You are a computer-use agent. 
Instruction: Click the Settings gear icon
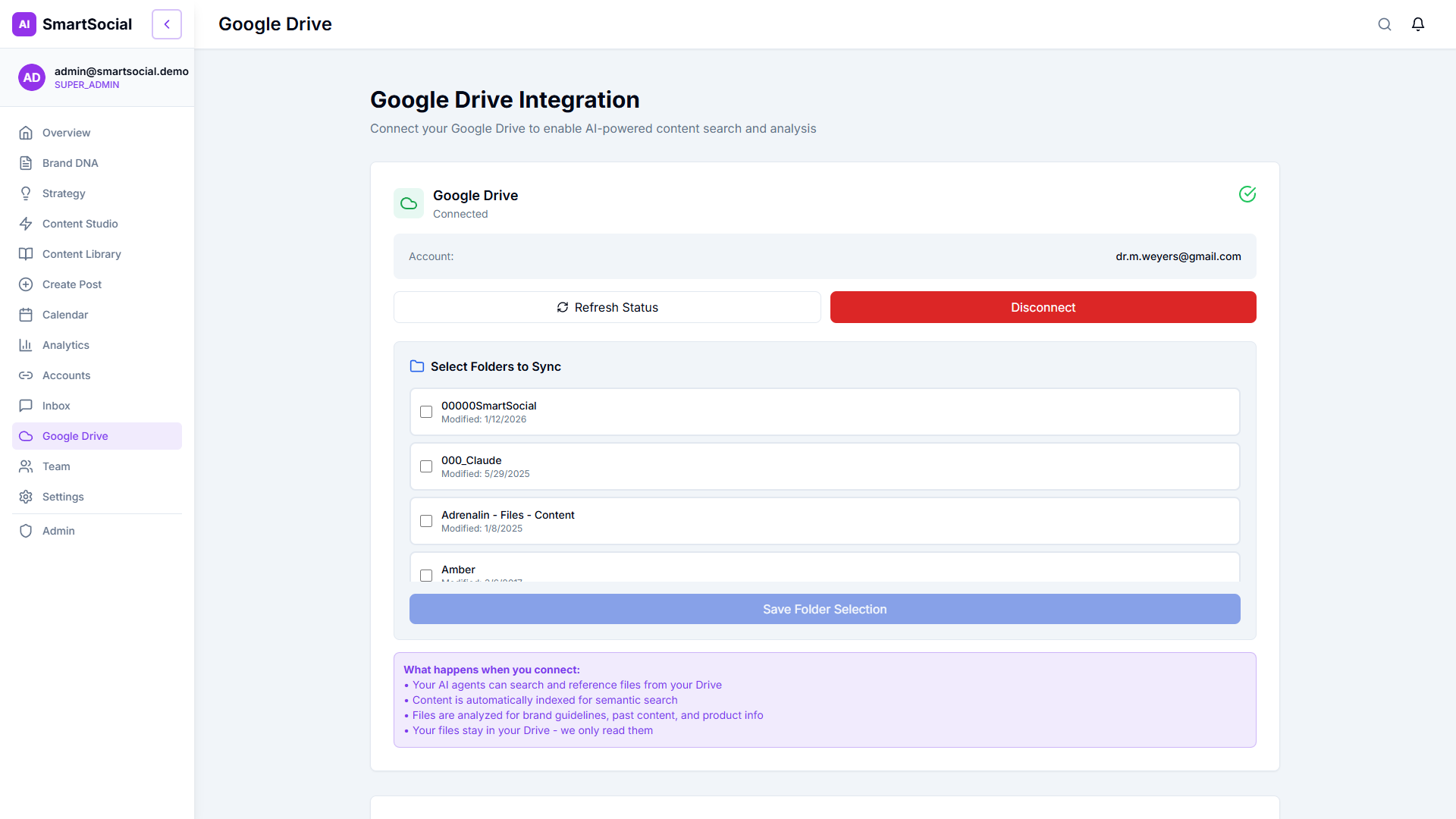(26, 497)
